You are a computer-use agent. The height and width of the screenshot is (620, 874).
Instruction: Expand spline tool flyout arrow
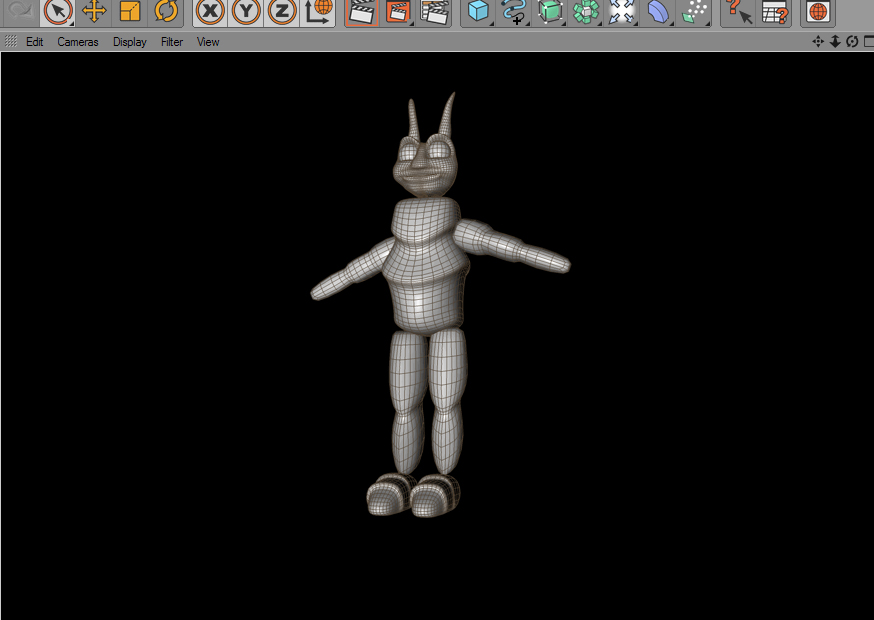(527, 23)
